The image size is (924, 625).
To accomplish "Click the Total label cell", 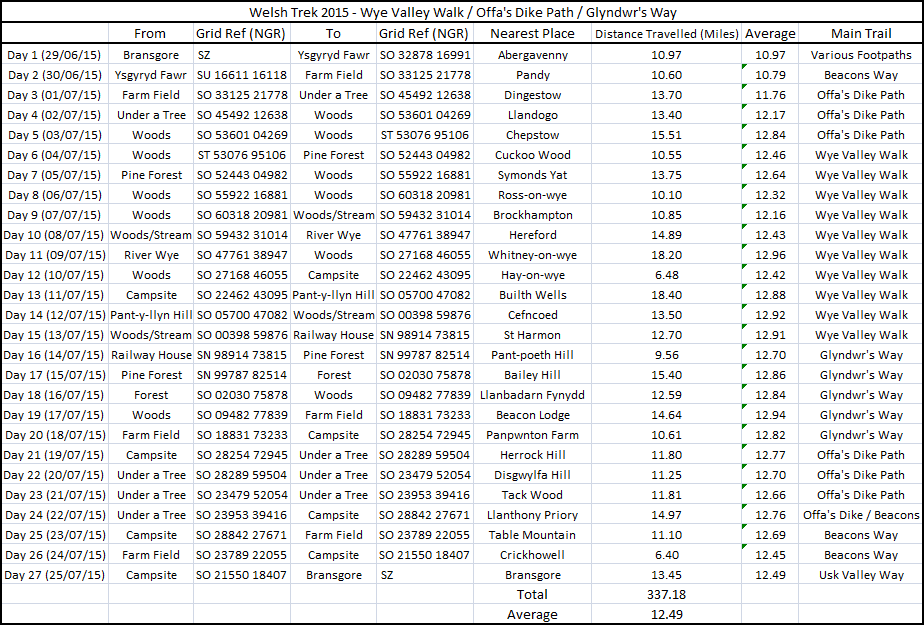I will coord(533,595).
